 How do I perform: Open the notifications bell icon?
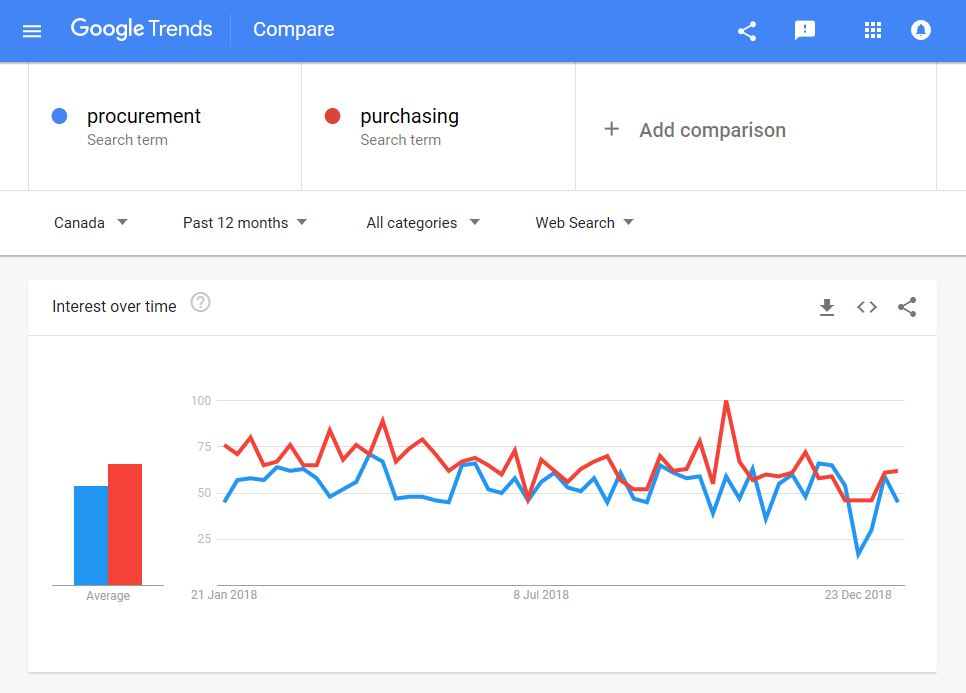coord(920,30)
